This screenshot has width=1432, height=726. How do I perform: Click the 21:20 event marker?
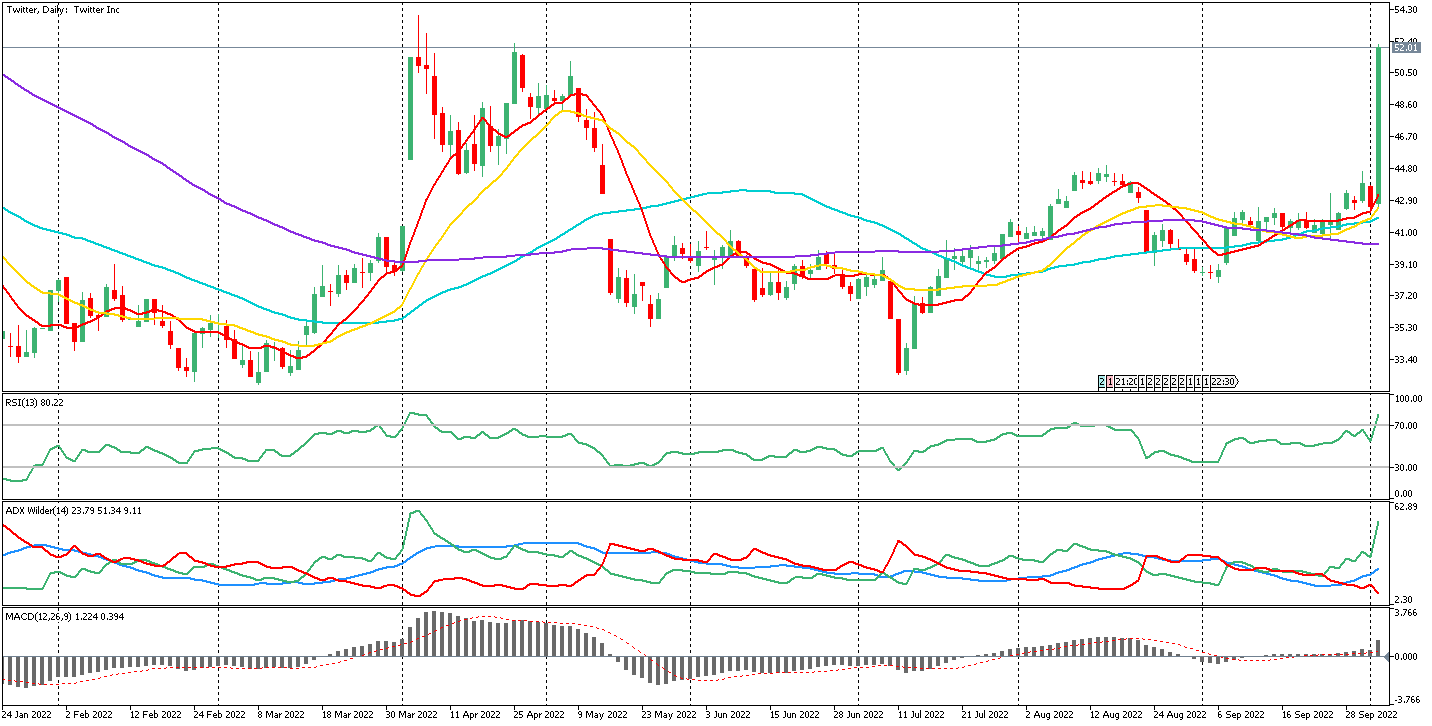(1126, 382)
